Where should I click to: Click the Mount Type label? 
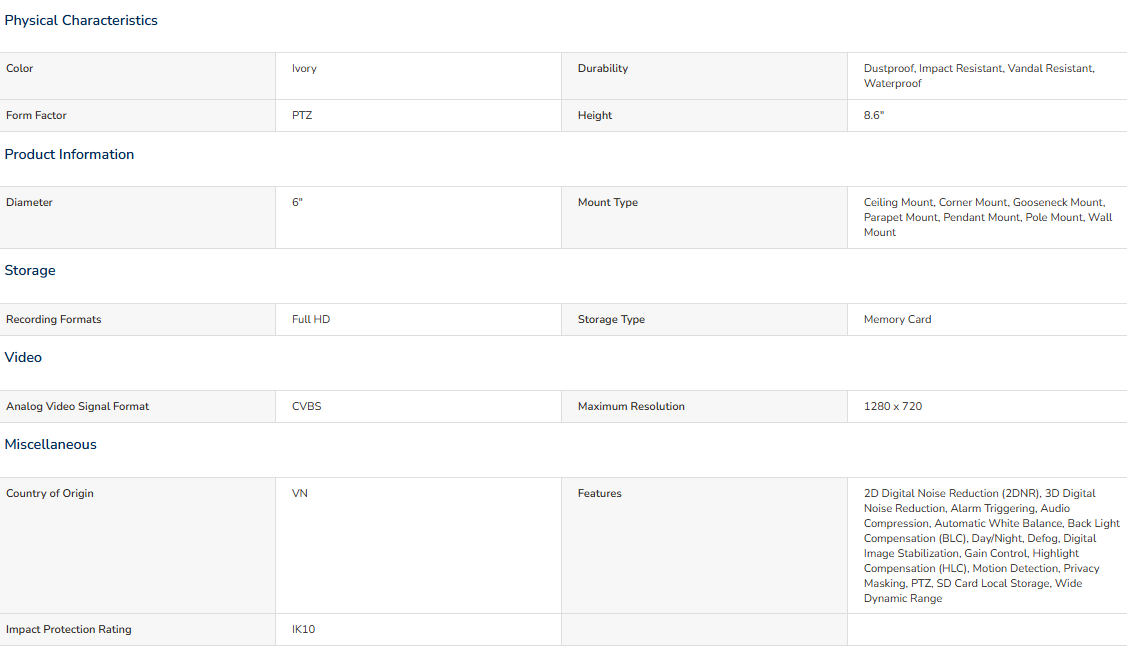point(608,202)
